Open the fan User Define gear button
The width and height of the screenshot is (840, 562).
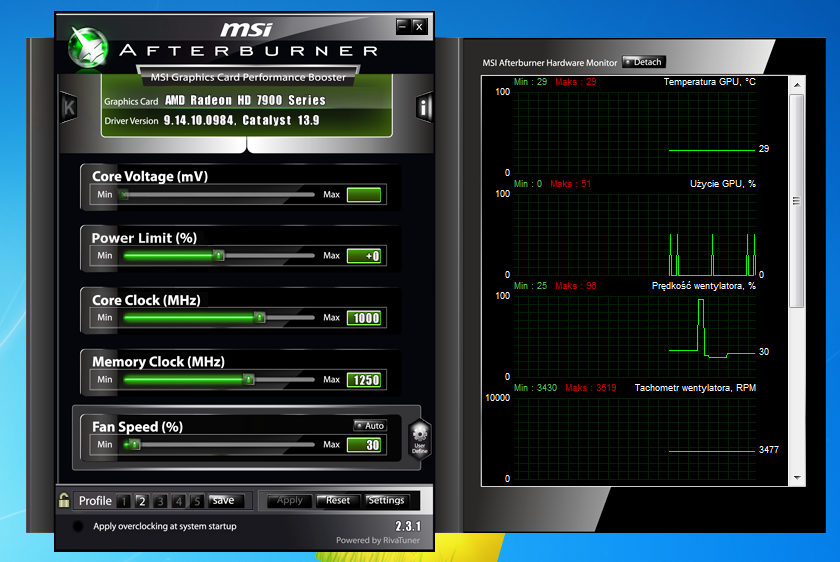(419, 439)
